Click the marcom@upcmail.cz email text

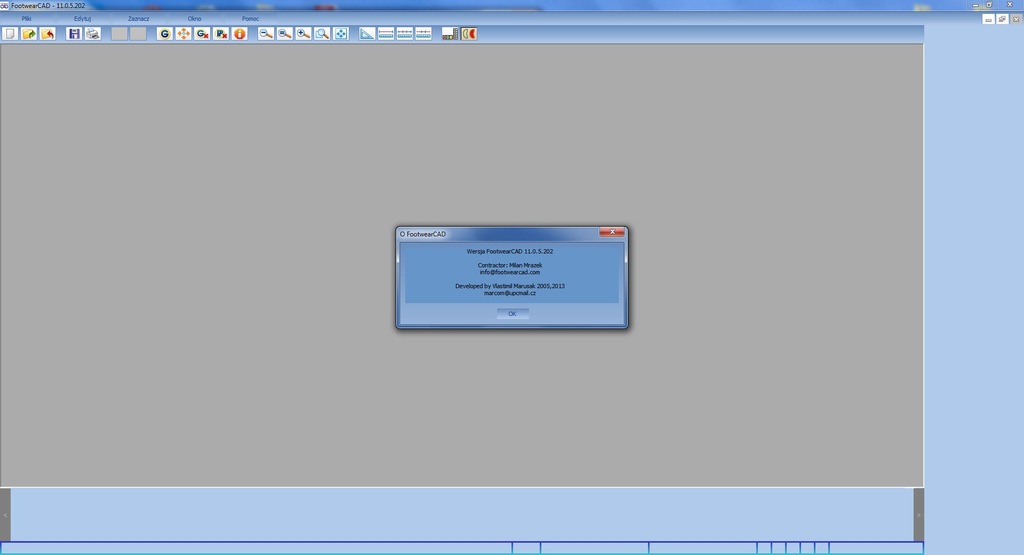tap(510, 293)
